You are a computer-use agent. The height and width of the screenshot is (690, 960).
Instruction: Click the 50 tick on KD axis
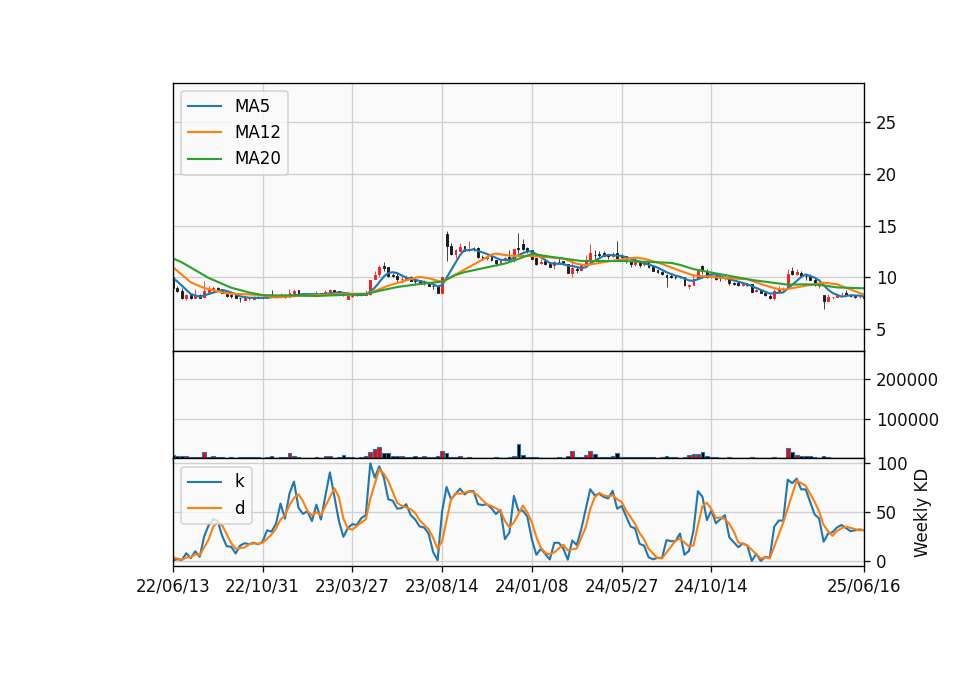(x=887, y=513)
